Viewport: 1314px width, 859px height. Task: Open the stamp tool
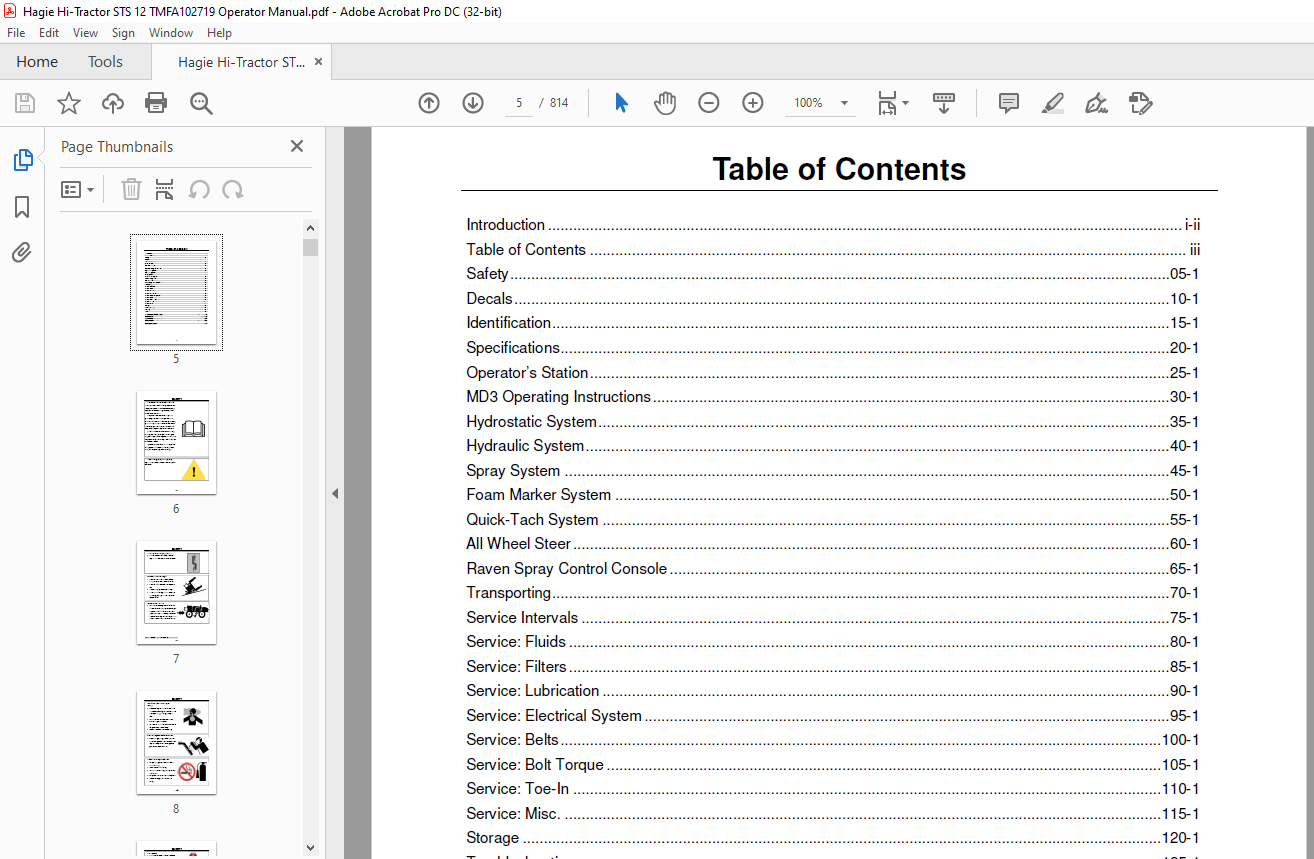coord(1140,103)
